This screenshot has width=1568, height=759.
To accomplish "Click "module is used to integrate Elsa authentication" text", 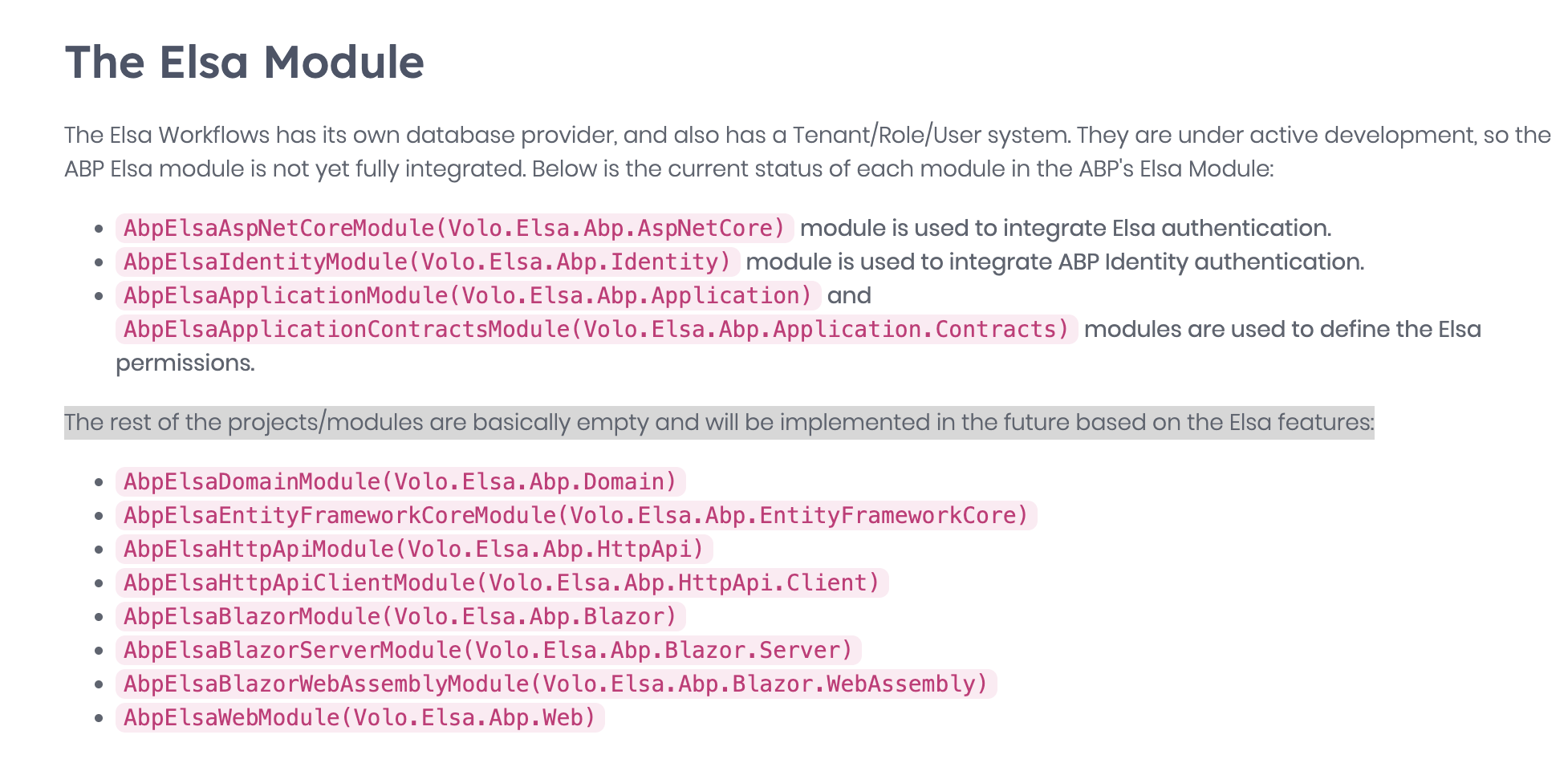I will (x=1065, y=229).
